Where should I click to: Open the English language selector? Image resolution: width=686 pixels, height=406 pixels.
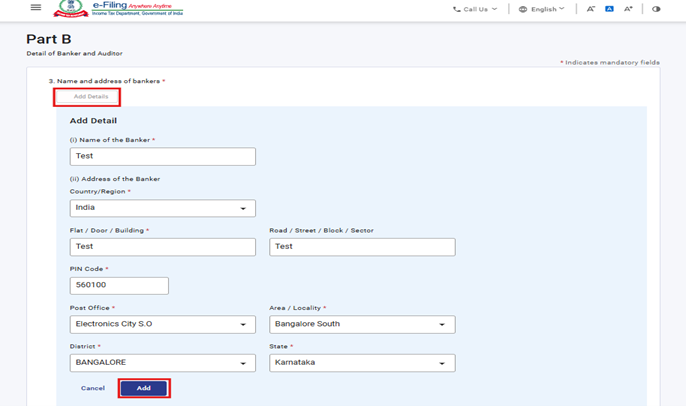pyautogui.click(x=541, y=9)
